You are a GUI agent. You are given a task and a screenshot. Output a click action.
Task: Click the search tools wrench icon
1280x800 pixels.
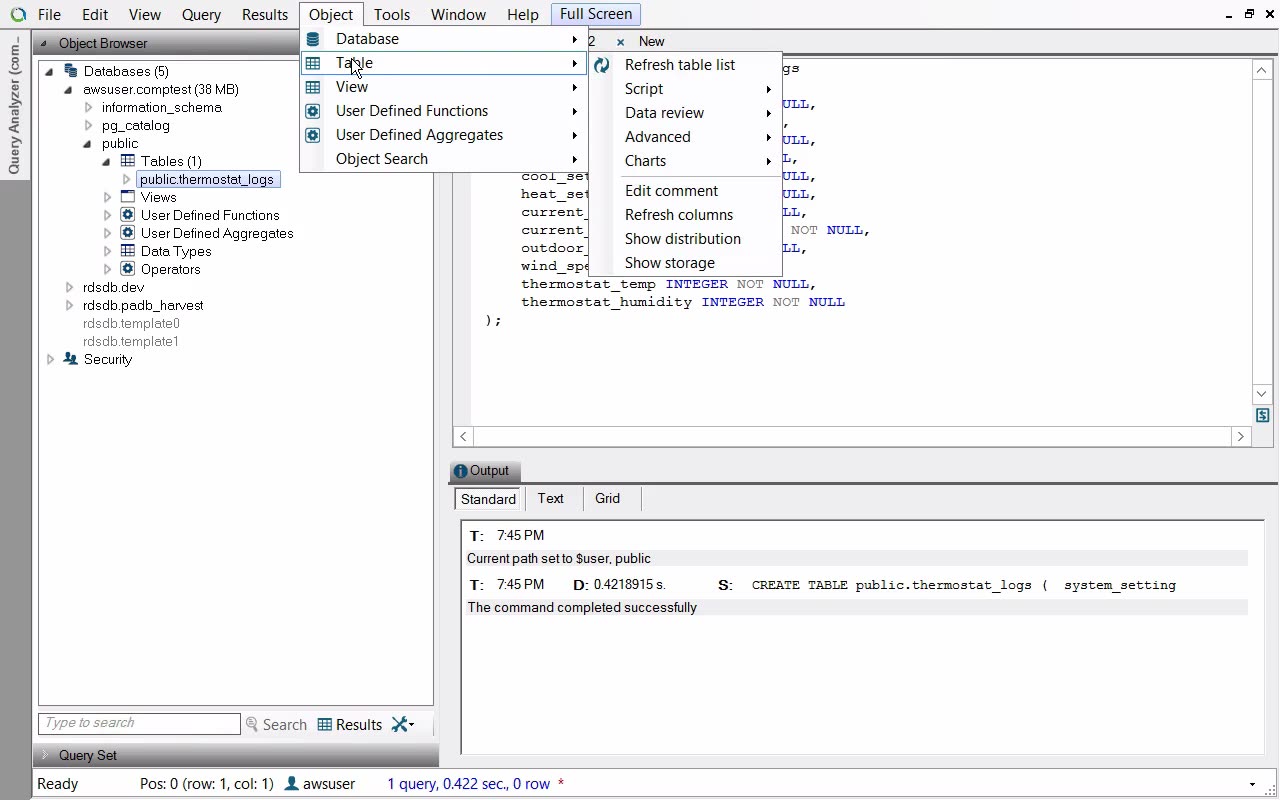tap(401, 725)
